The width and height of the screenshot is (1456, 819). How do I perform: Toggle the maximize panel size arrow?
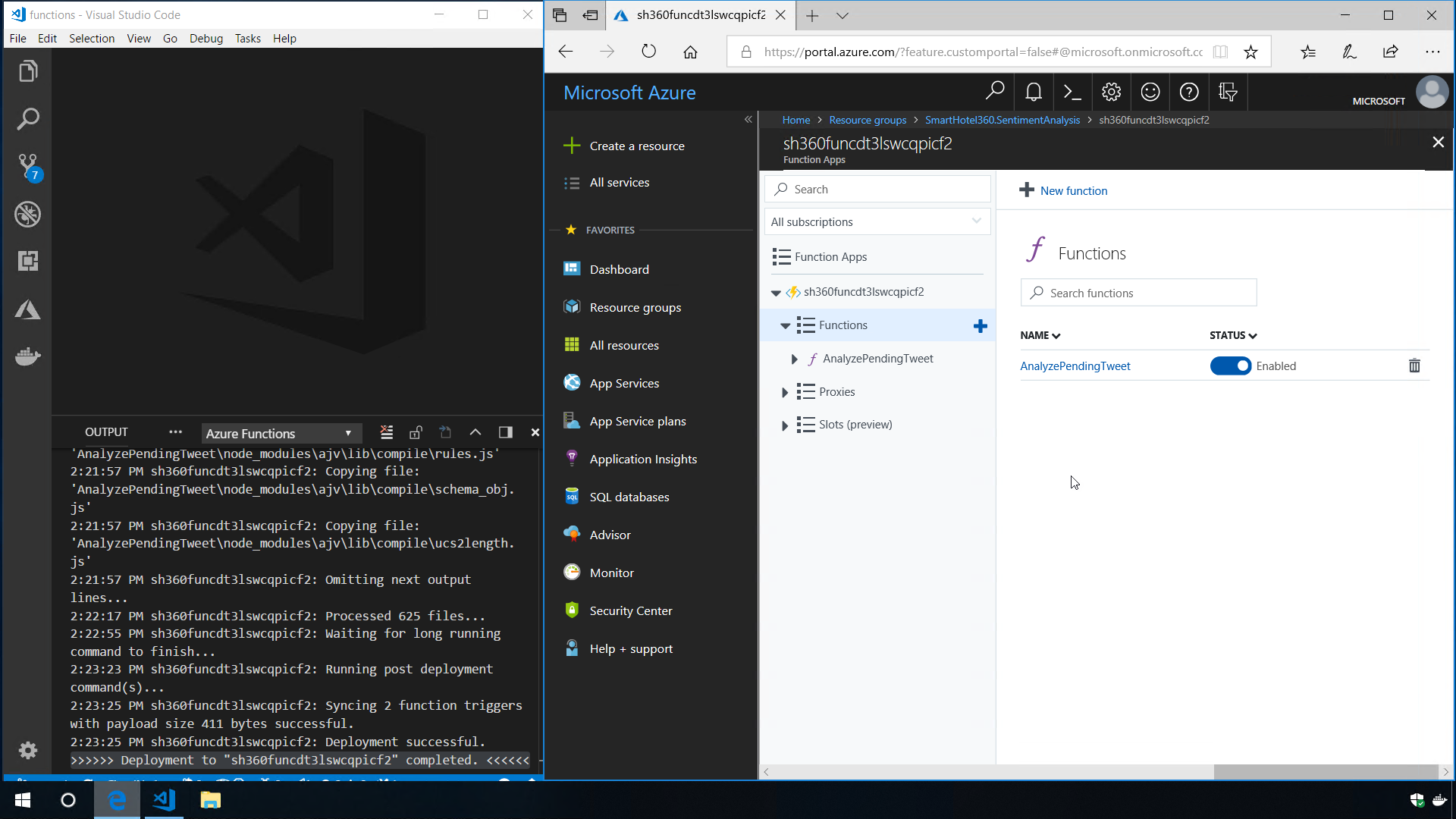click(x=475, y=432)
